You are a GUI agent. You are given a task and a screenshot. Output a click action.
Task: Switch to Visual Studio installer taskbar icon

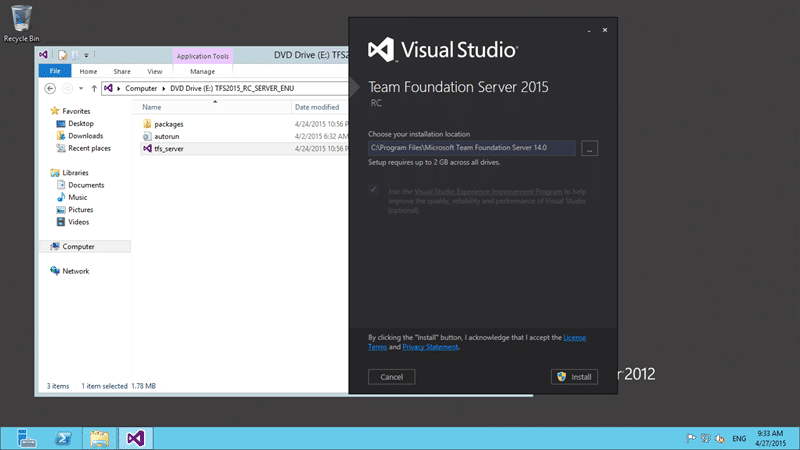coord(136,438)
